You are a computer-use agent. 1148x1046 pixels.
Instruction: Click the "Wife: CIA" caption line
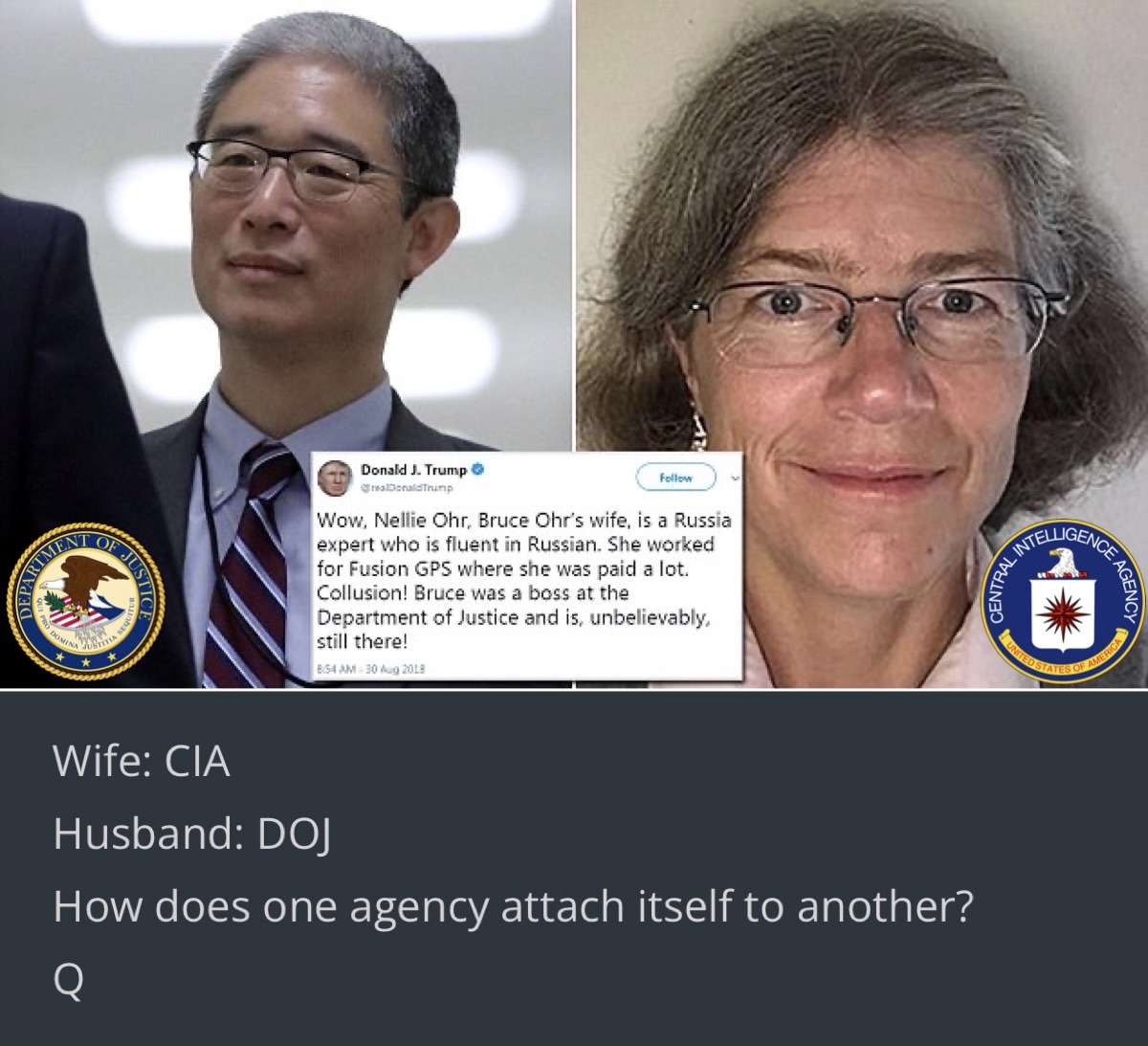coord(142,762)
